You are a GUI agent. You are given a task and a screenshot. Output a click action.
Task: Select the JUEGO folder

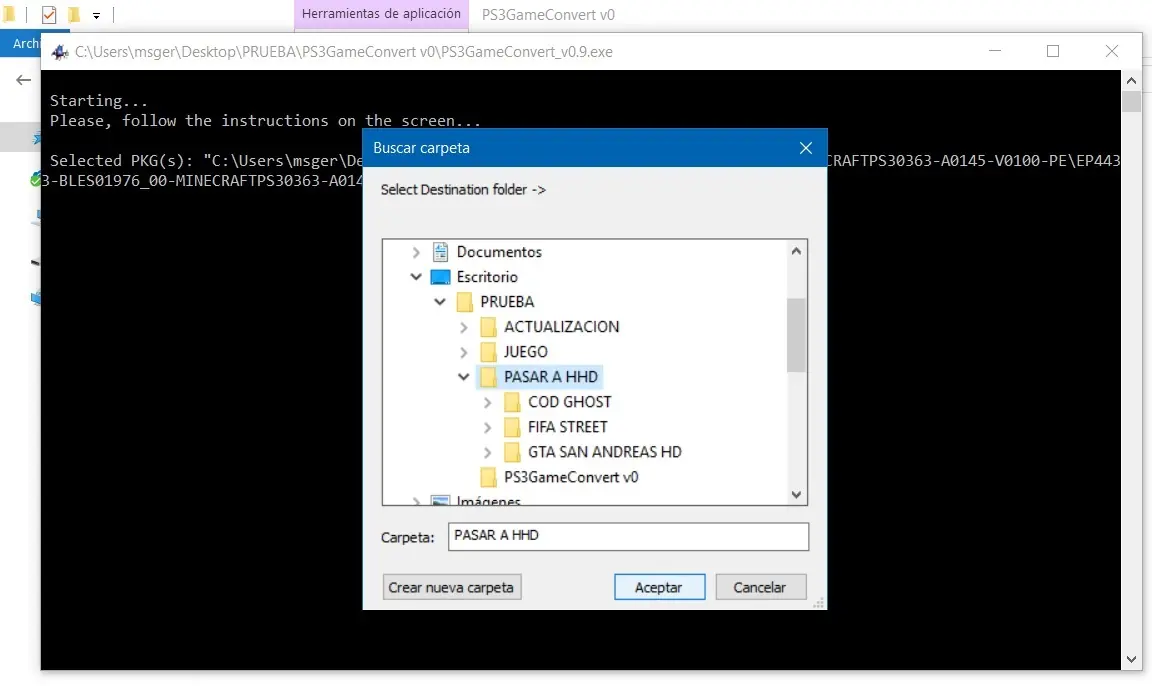pyautogui.click(x=525, y=352)
